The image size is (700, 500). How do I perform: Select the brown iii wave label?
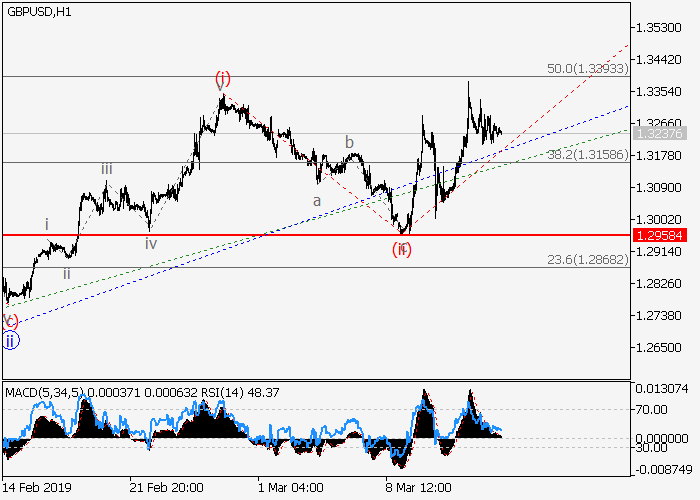(x=106, y=169)
